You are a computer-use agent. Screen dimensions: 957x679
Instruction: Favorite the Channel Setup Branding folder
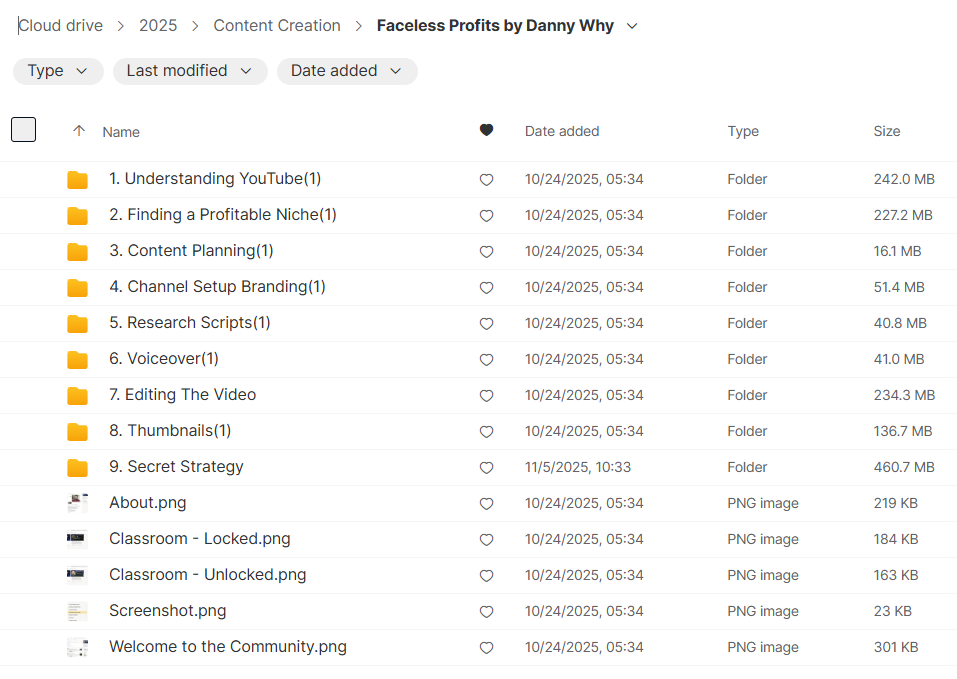point(486,288)
